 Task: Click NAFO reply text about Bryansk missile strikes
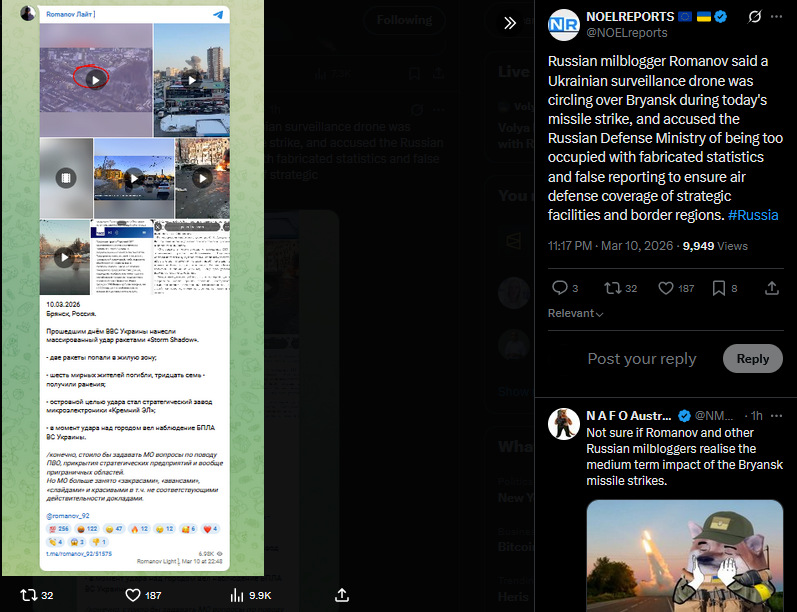click(684, 456)
